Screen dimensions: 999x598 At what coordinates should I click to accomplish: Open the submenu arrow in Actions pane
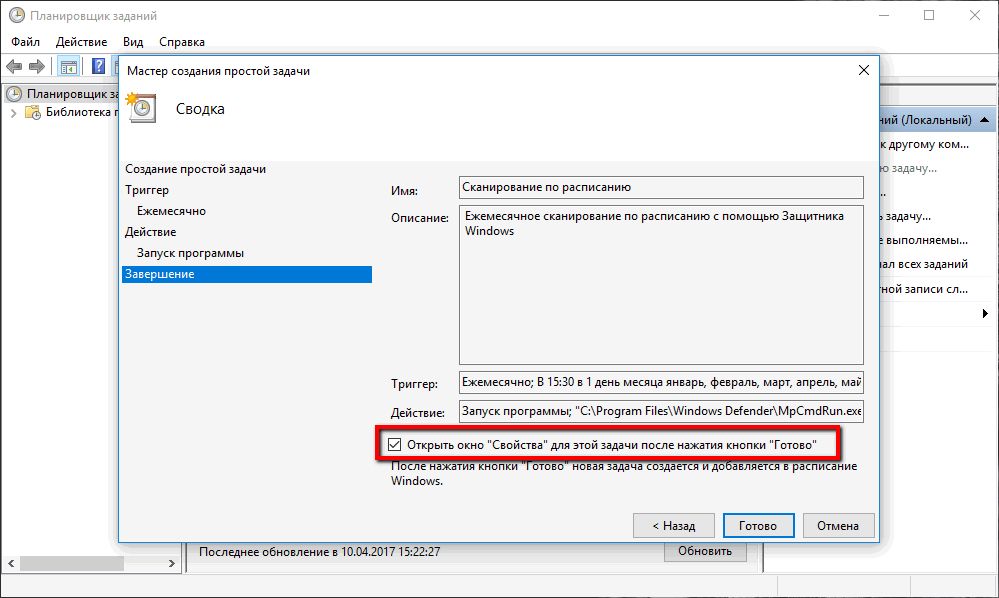(985, 313)
